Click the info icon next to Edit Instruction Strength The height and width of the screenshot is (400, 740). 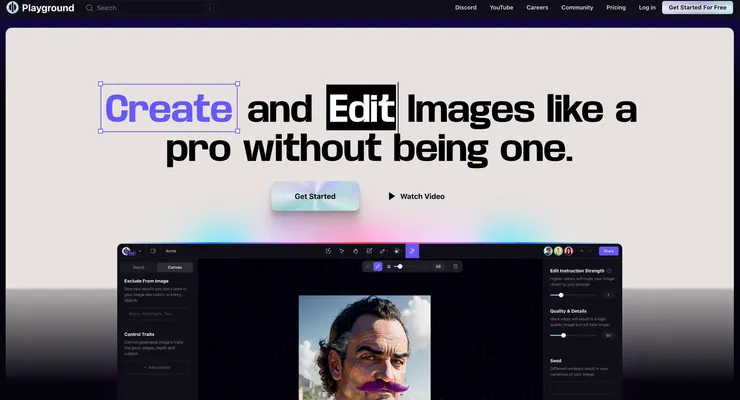click(609, 271)
